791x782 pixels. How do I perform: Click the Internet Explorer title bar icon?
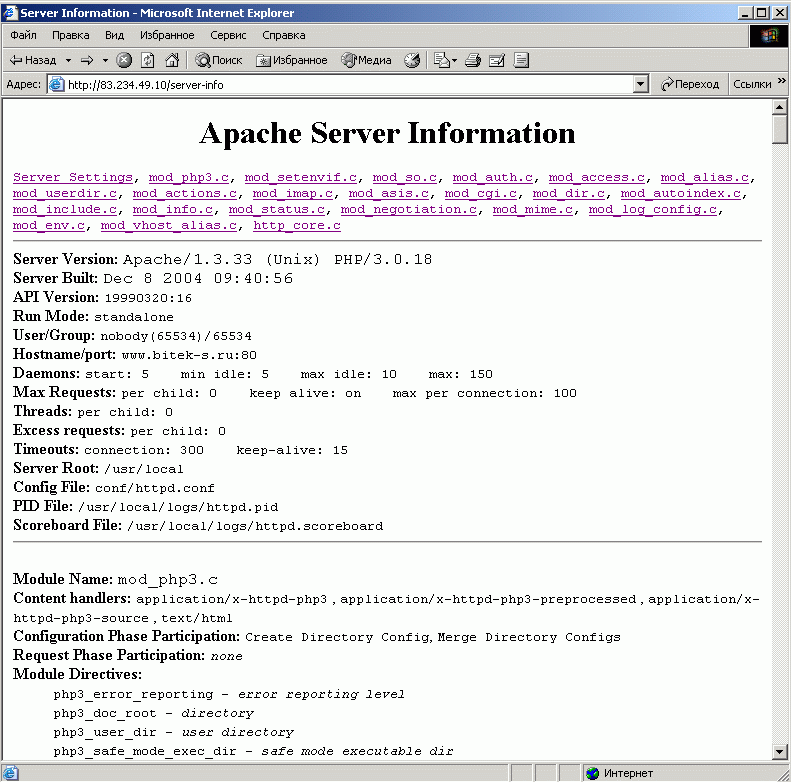[10, 13]
